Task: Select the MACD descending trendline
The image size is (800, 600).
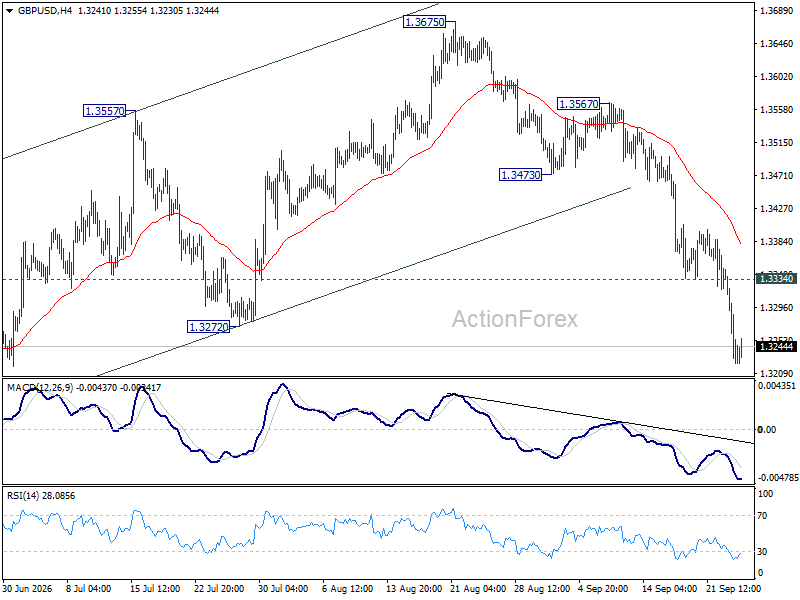Action: click(602, 419)
